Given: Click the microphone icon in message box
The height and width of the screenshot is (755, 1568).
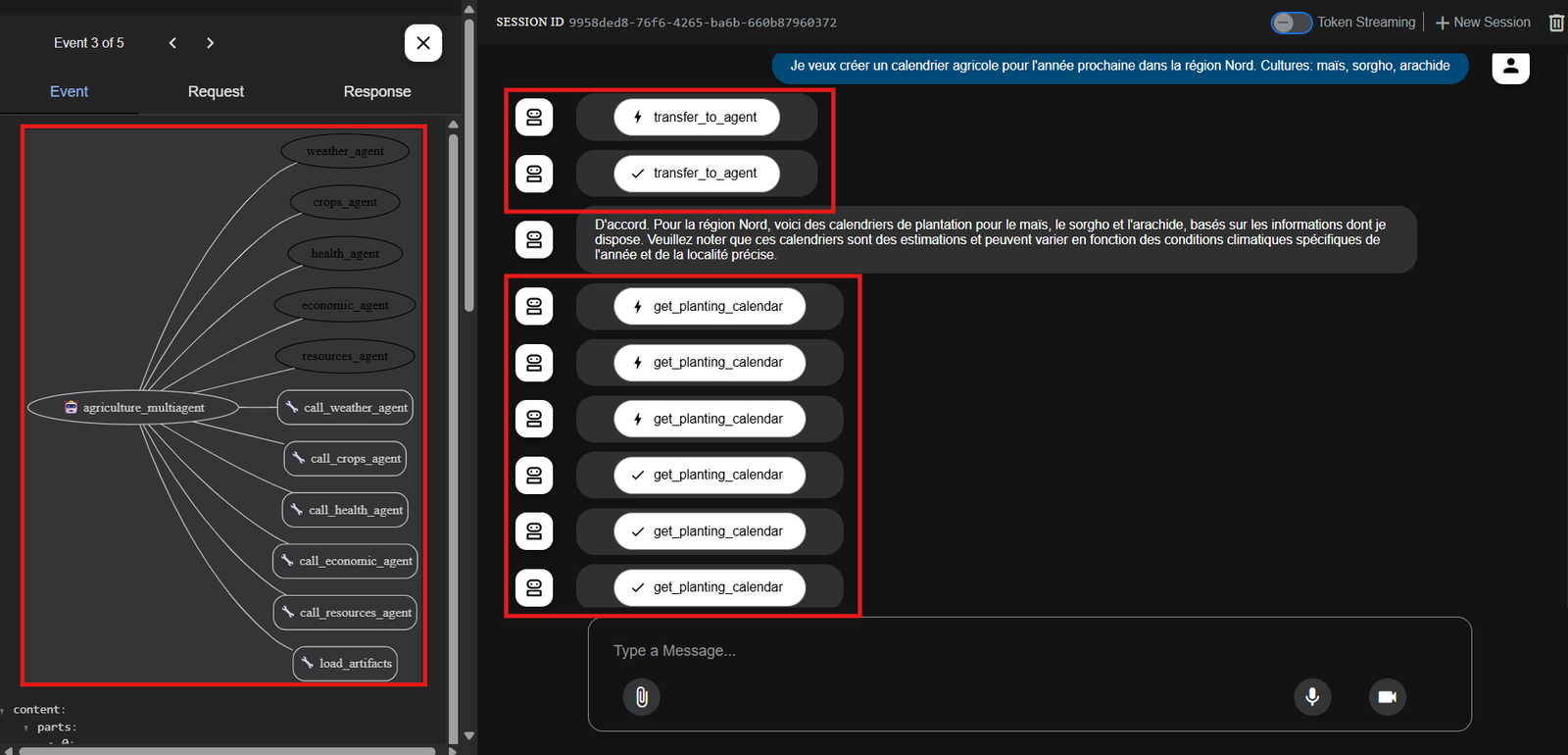Looking at the screenshot, I should pyautogui.click(x=1312, y=696).
